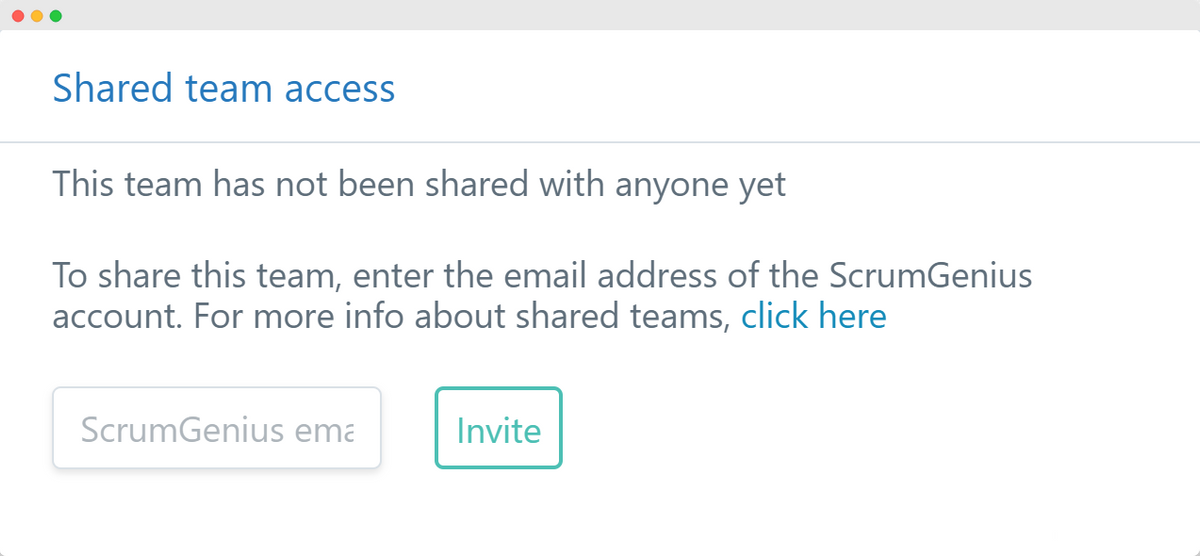The image size is (1200, 556).
Task: Open the 'click here' shared teams link
Action: point(813,317)
